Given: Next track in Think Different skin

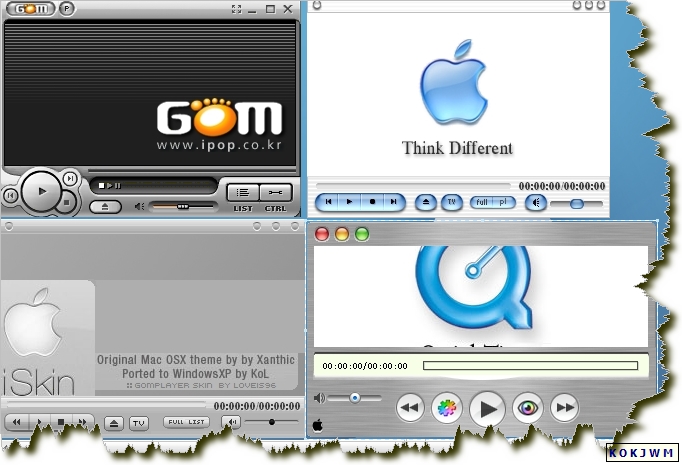Looking at the screenshot, I should click(394, 202).
